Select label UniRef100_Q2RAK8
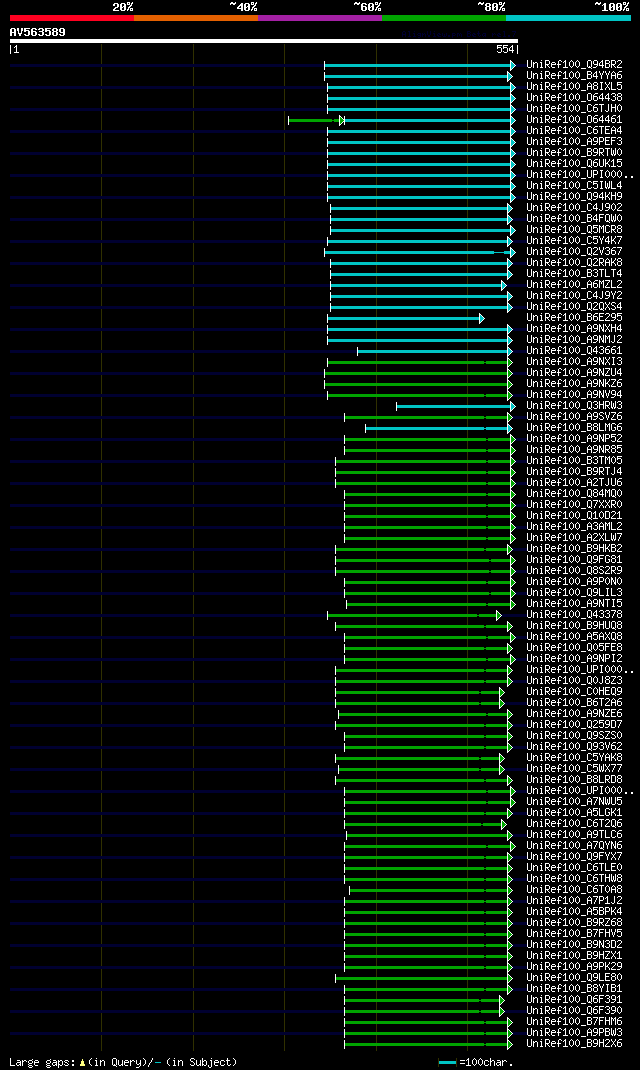The image size is (640, 1070). pos(574,263)
